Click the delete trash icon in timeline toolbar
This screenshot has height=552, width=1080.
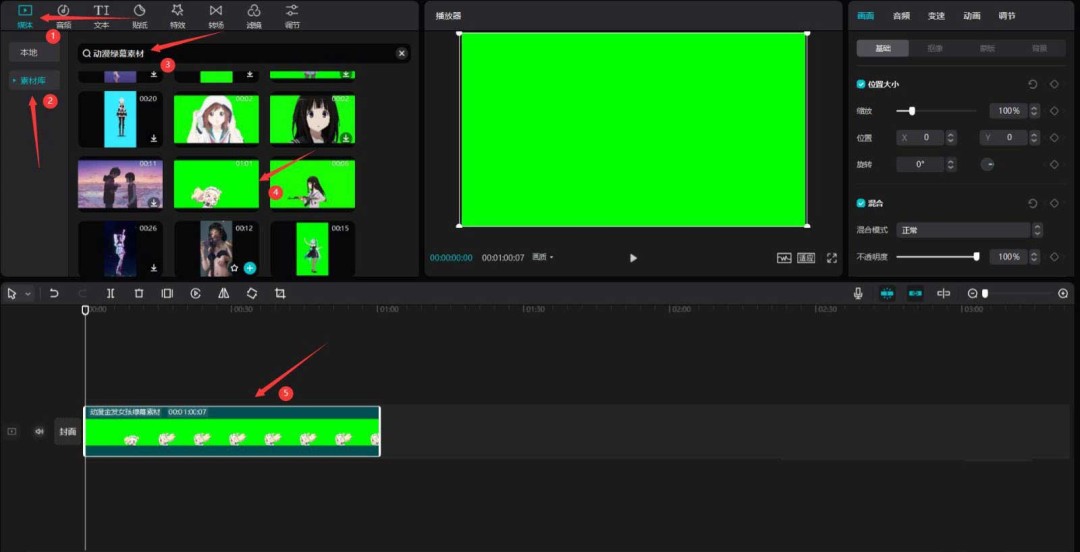pyautogui.click(x=139, y=293)
